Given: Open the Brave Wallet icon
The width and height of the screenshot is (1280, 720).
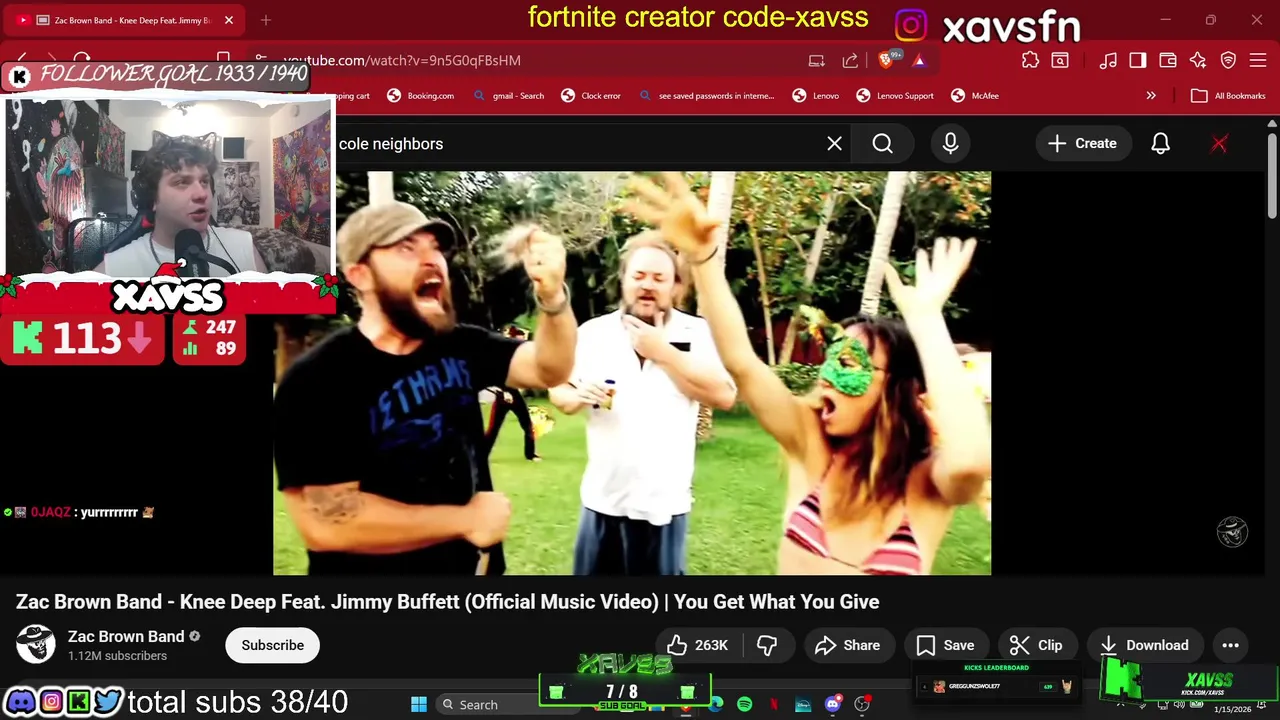Looking at the screenshot, I should (1168, 60).
